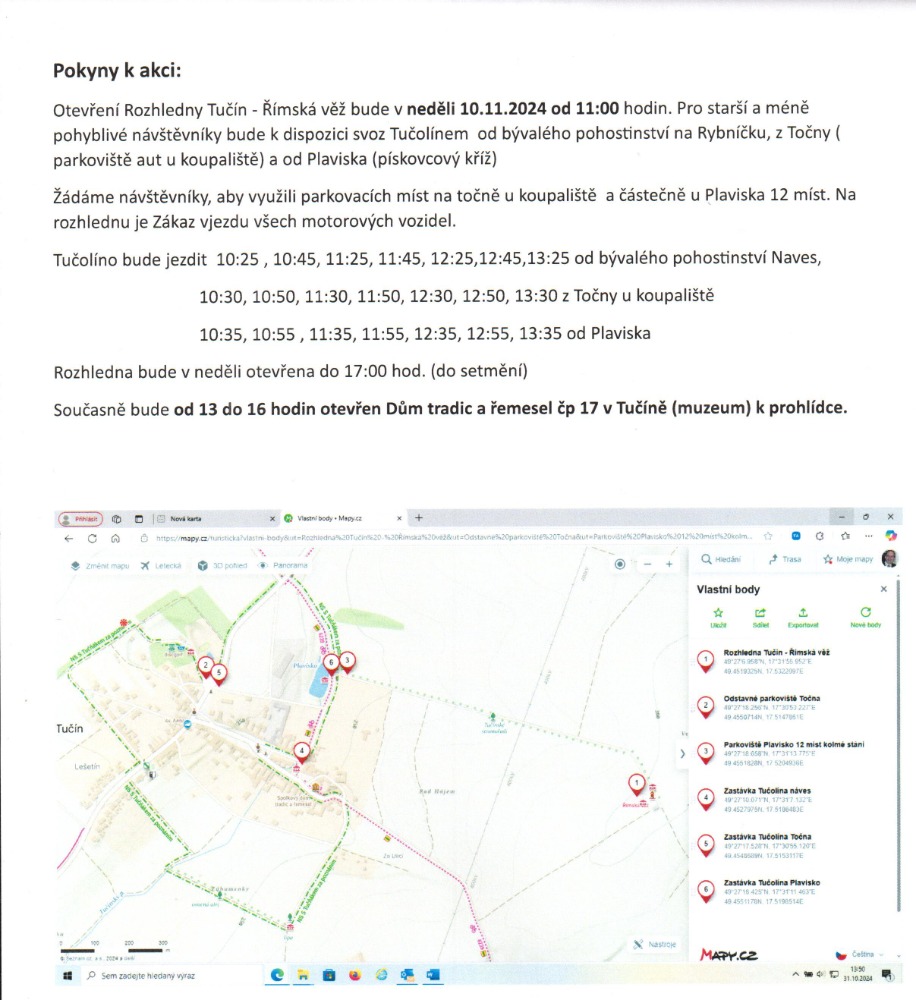Click the Nové body refresh icon
The width and height of the screenshot is (916, 1000).
coord(865,613)
